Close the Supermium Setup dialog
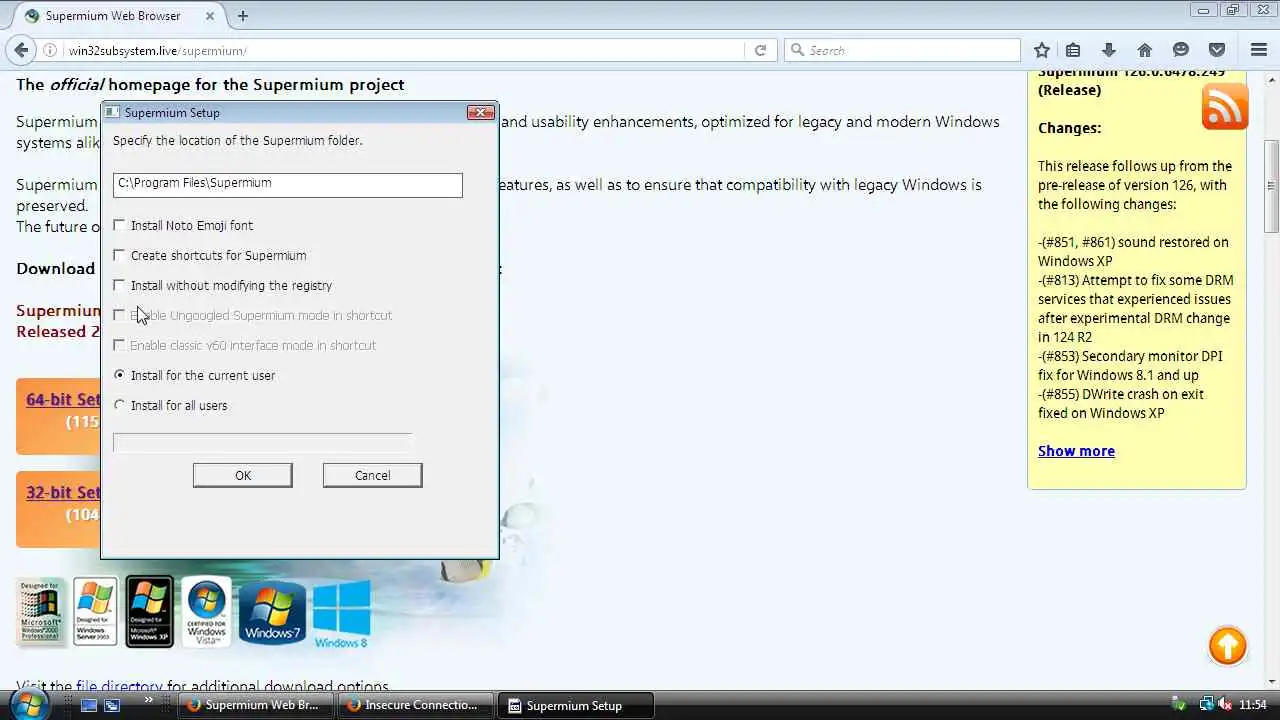This screenshot has width=1280, height=720. 481,112
